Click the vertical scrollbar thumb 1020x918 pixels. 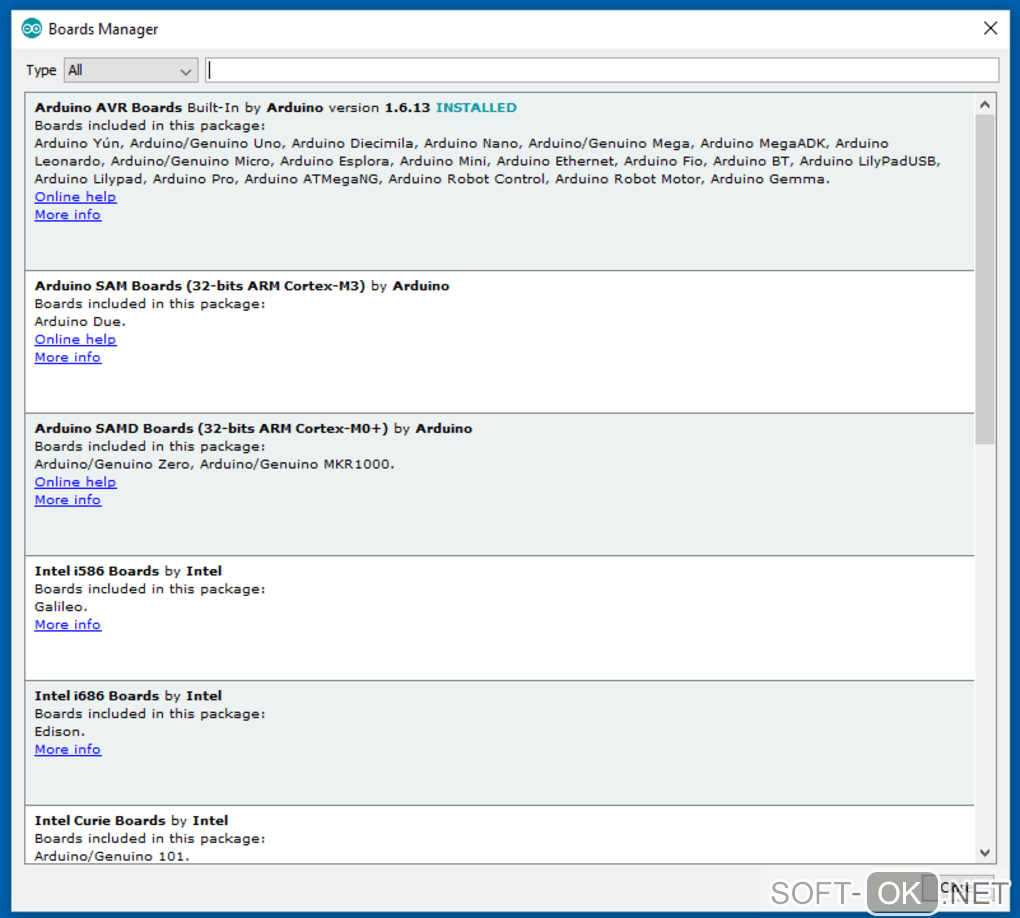click(x=985, y=280)
